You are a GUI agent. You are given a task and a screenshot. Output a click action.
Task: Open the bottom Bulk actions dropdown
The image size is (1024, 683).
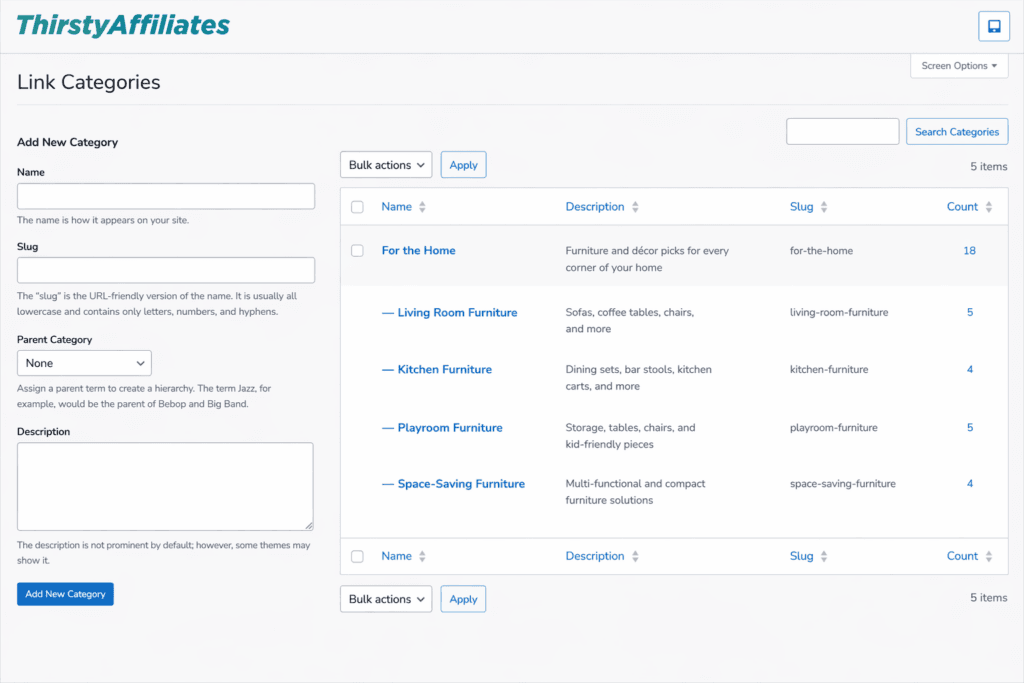[385, 598]
